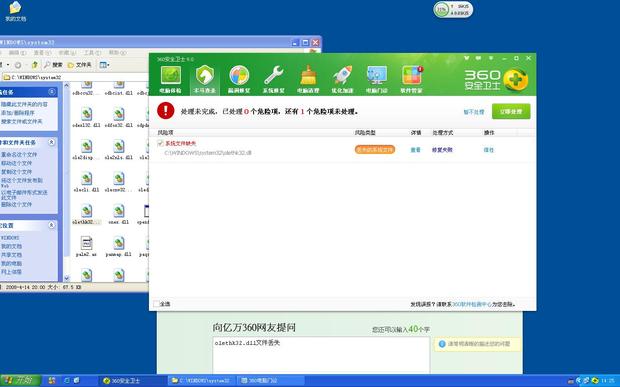This screenshot has height=387, width=620.
Task: Click 重命名这个文件 task link
Action: (19, 154)
